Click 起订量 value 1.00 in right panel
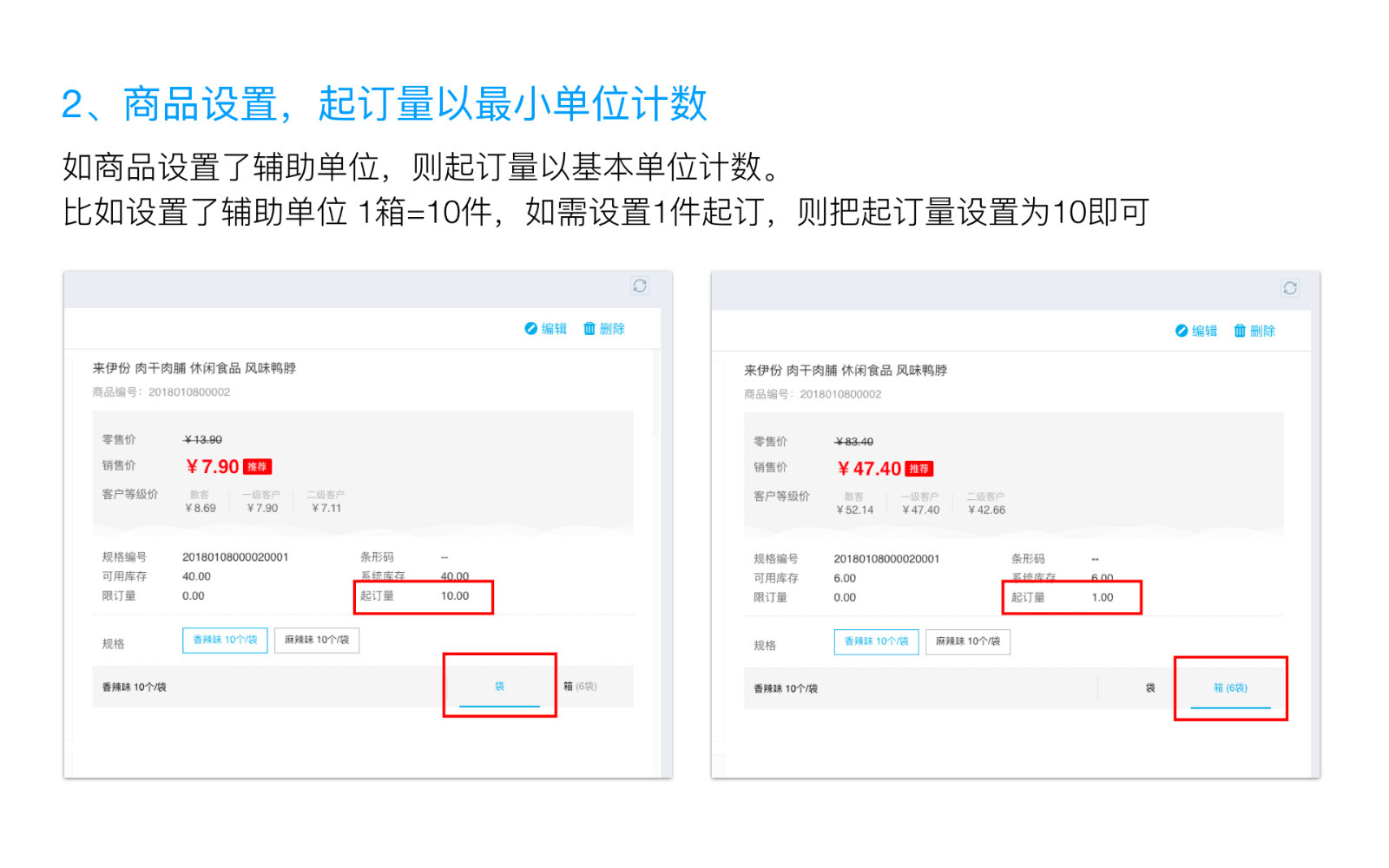The image size is (1389, 868). click(x=1103, y=598)
